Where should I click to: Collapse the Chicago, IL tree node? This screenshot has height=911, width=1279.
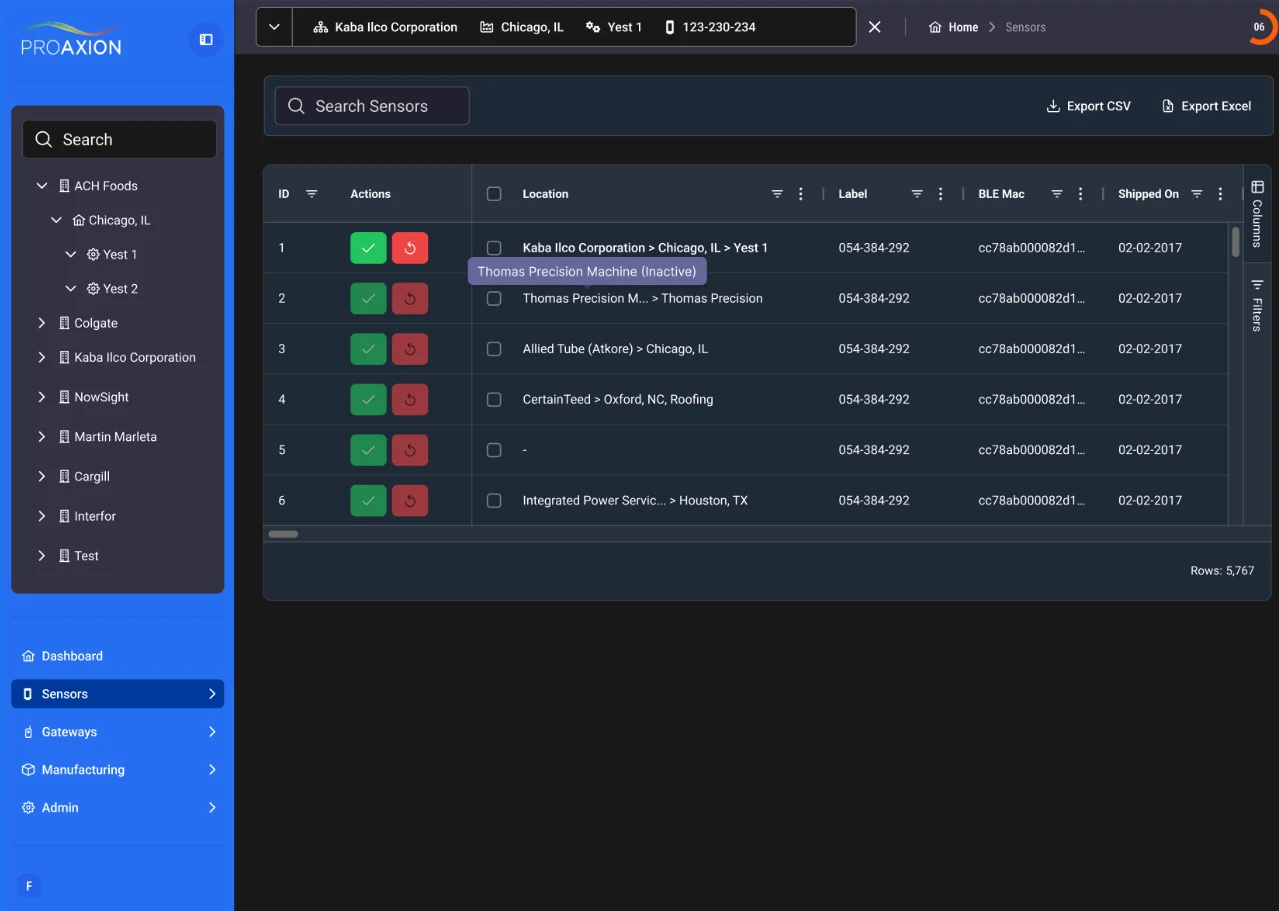point(56,220)
